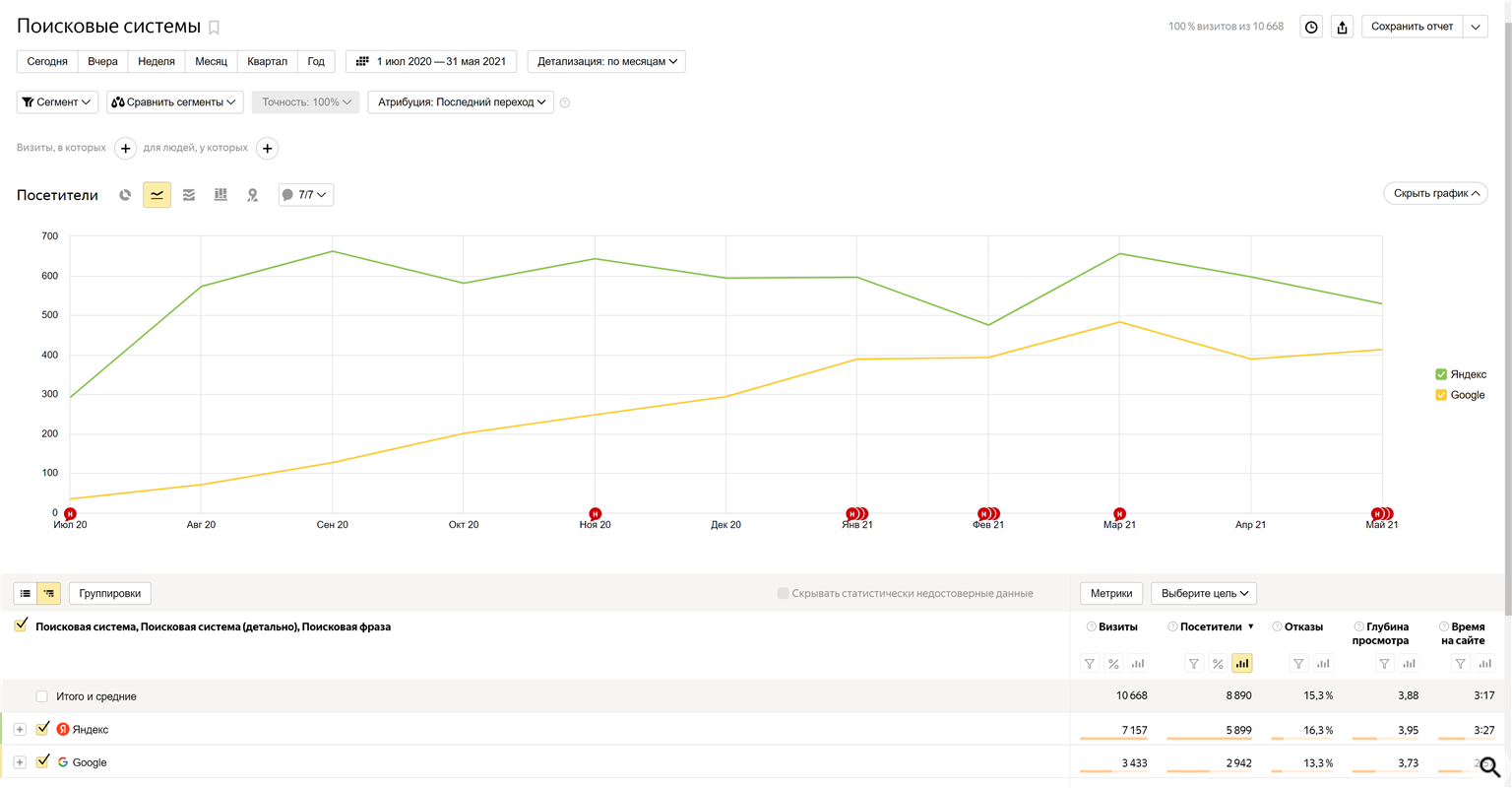Viewport: 1512px width, 788px height.
Task: Open the Атрибуция: Последний переход dropdown
Action: (x=461, y=102)
